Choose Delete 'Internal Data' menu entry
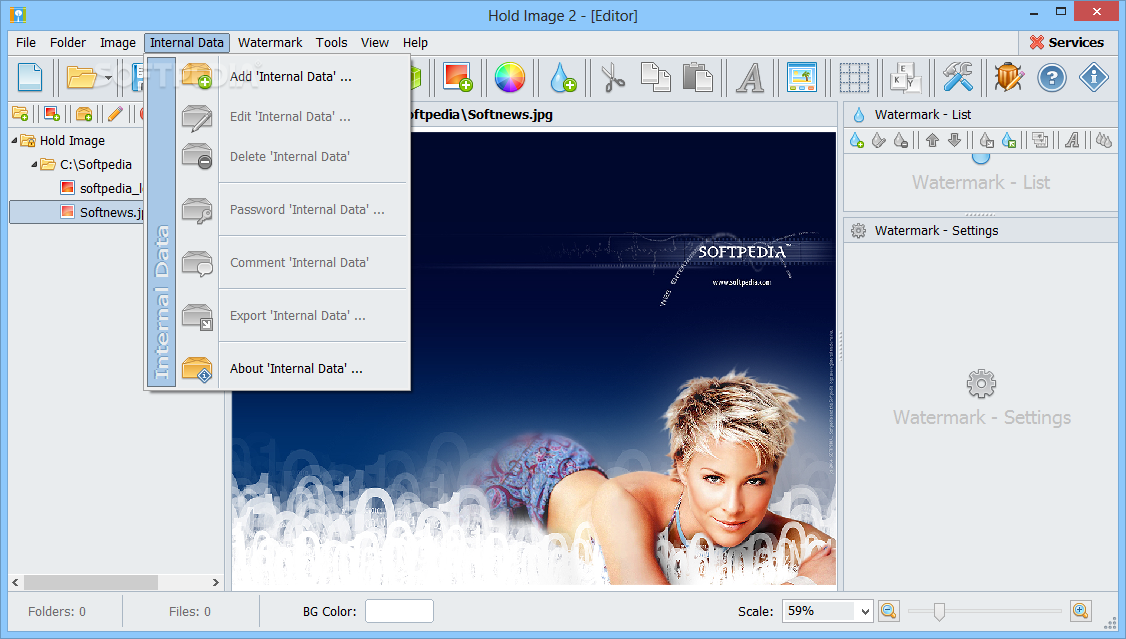Image resolution: width=1126 pixels, height=639 pixels. tap(292, 157)
